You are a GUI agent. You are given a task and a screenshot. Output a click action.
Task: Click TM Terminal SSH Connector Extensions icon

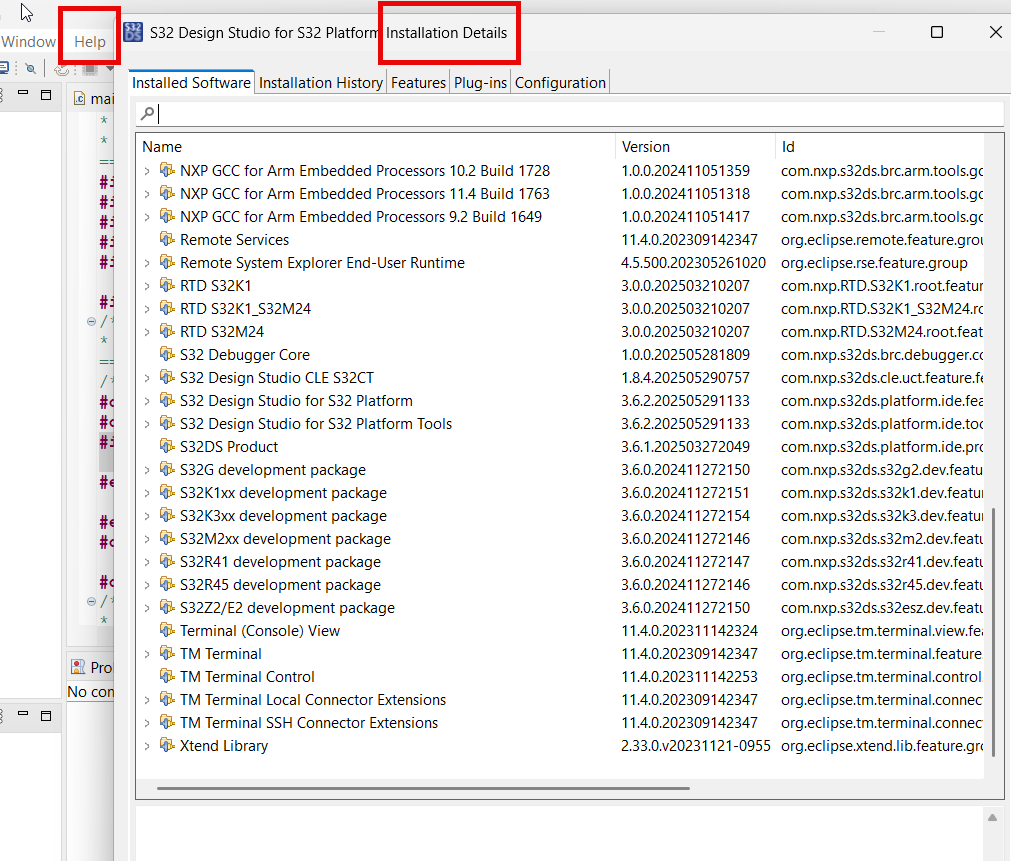pos(167,722)
